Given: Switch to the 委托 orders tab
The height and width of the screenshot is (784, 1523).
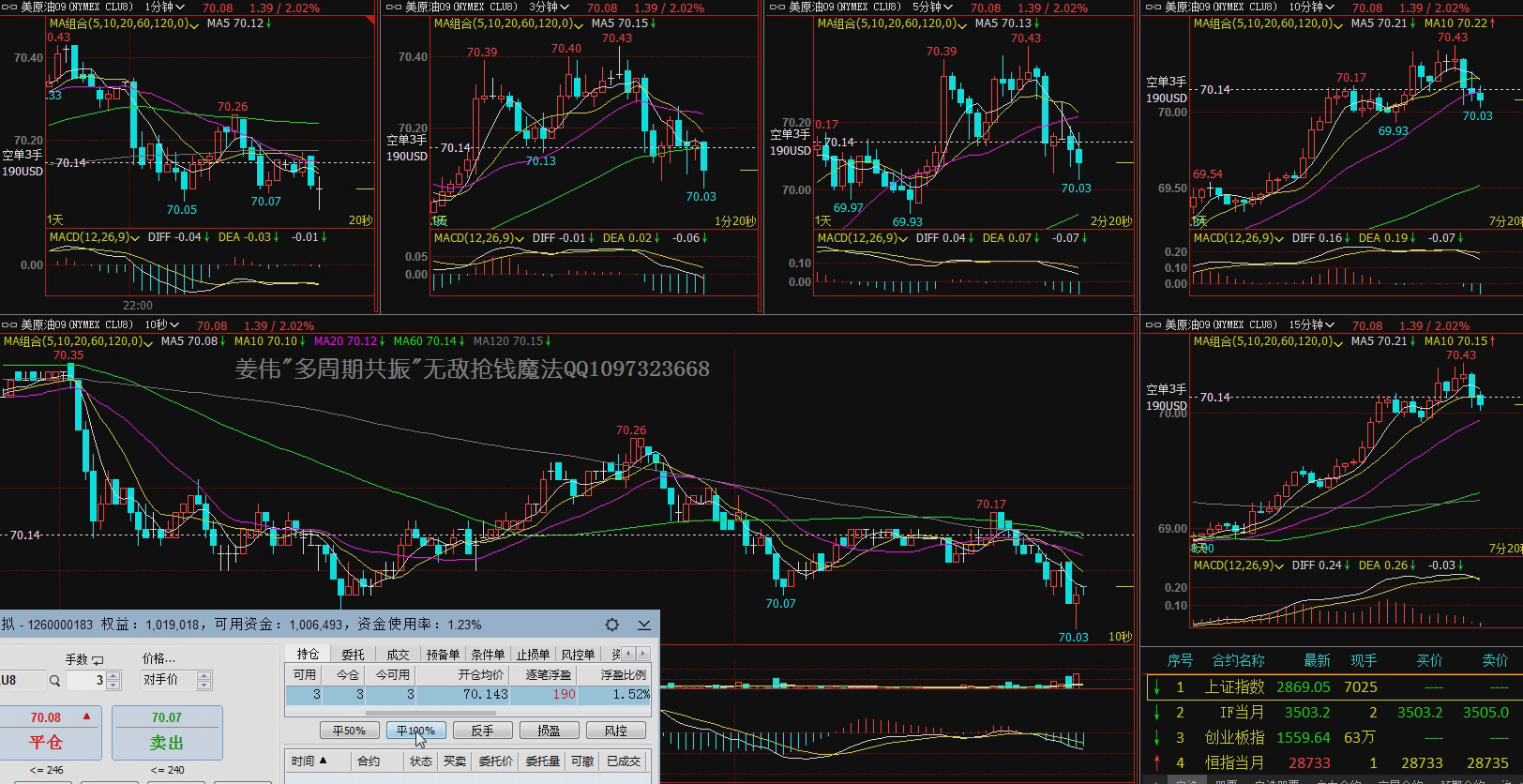Looking at the screenshot, I should [x=353, y=655].
